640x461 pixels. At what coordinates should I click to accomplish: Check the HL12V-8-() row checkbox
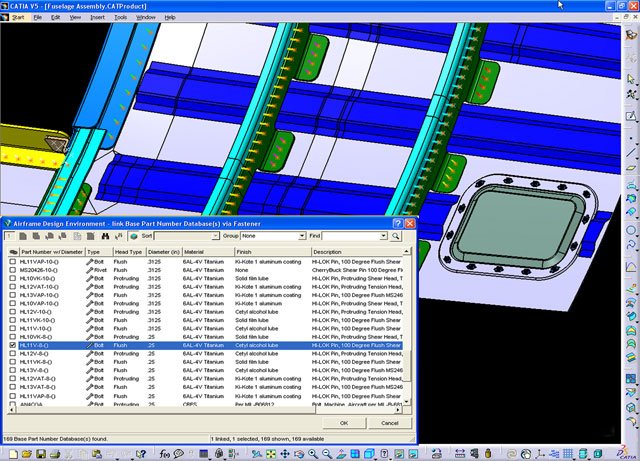13,354
